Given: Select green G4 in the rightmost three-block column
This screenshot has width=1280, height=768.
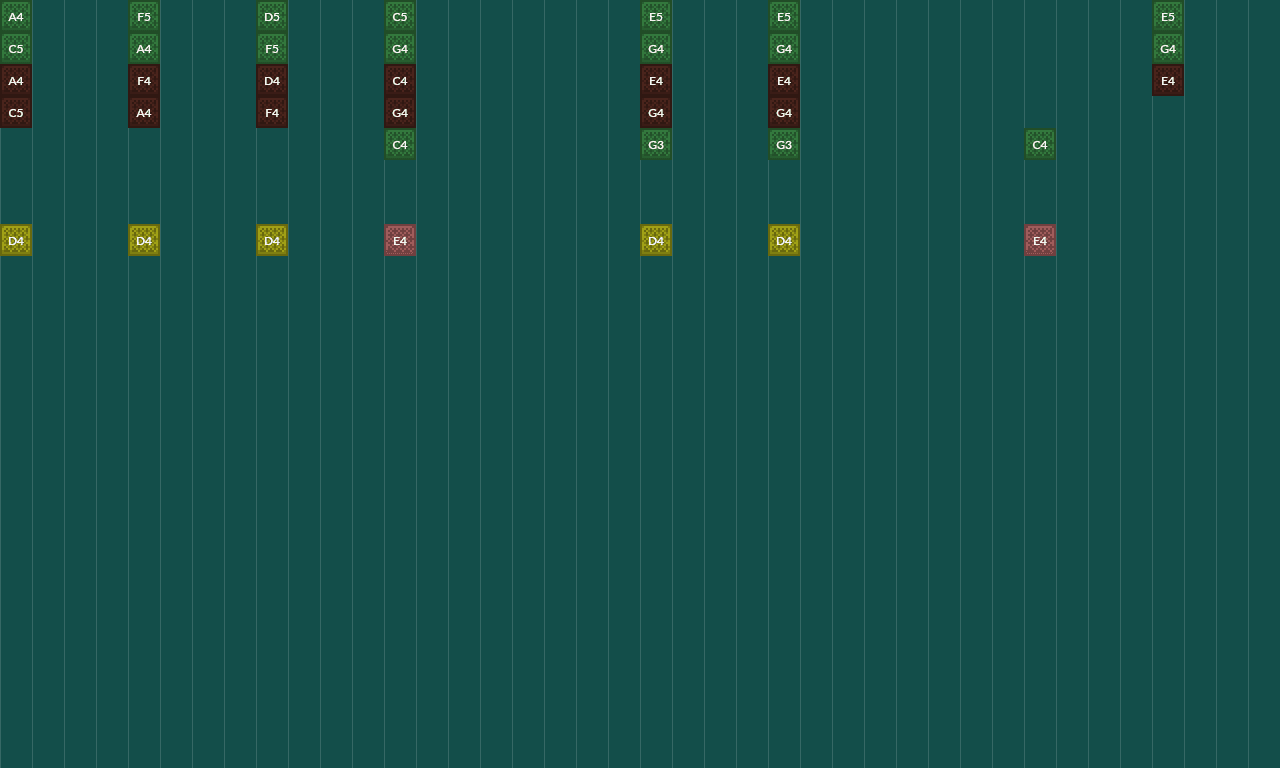Looking at the screenshot, I should click(1168, 48).
